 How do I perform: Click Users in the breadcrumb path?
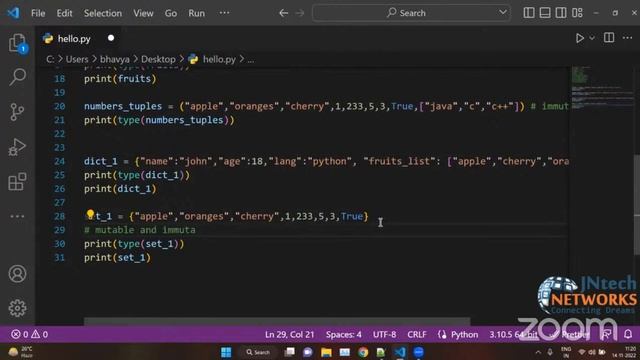pos(77,59)
